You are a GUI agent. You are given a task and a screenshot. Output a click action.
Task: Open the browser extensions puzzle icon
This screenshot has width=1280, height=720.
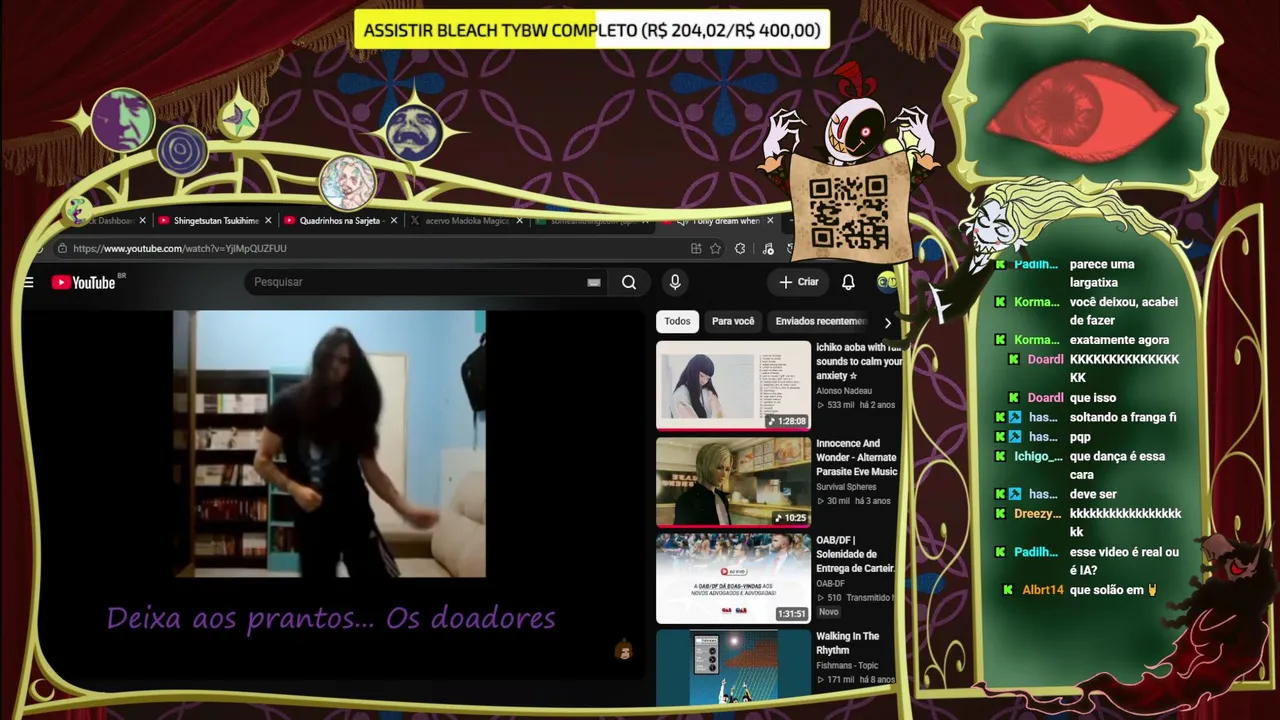(x=740, y=248)
